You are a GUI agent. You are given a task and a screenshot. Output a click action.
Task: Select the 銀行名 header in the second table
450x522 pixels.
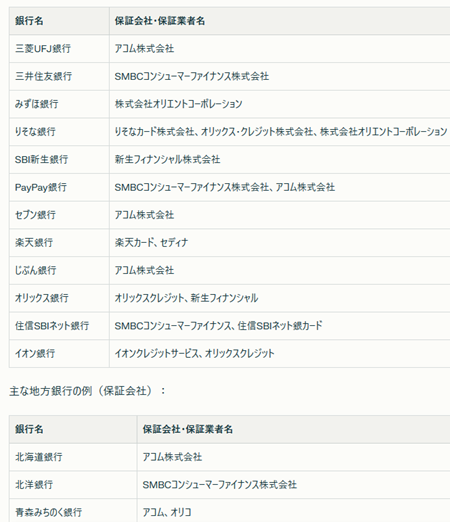[73, 429]
